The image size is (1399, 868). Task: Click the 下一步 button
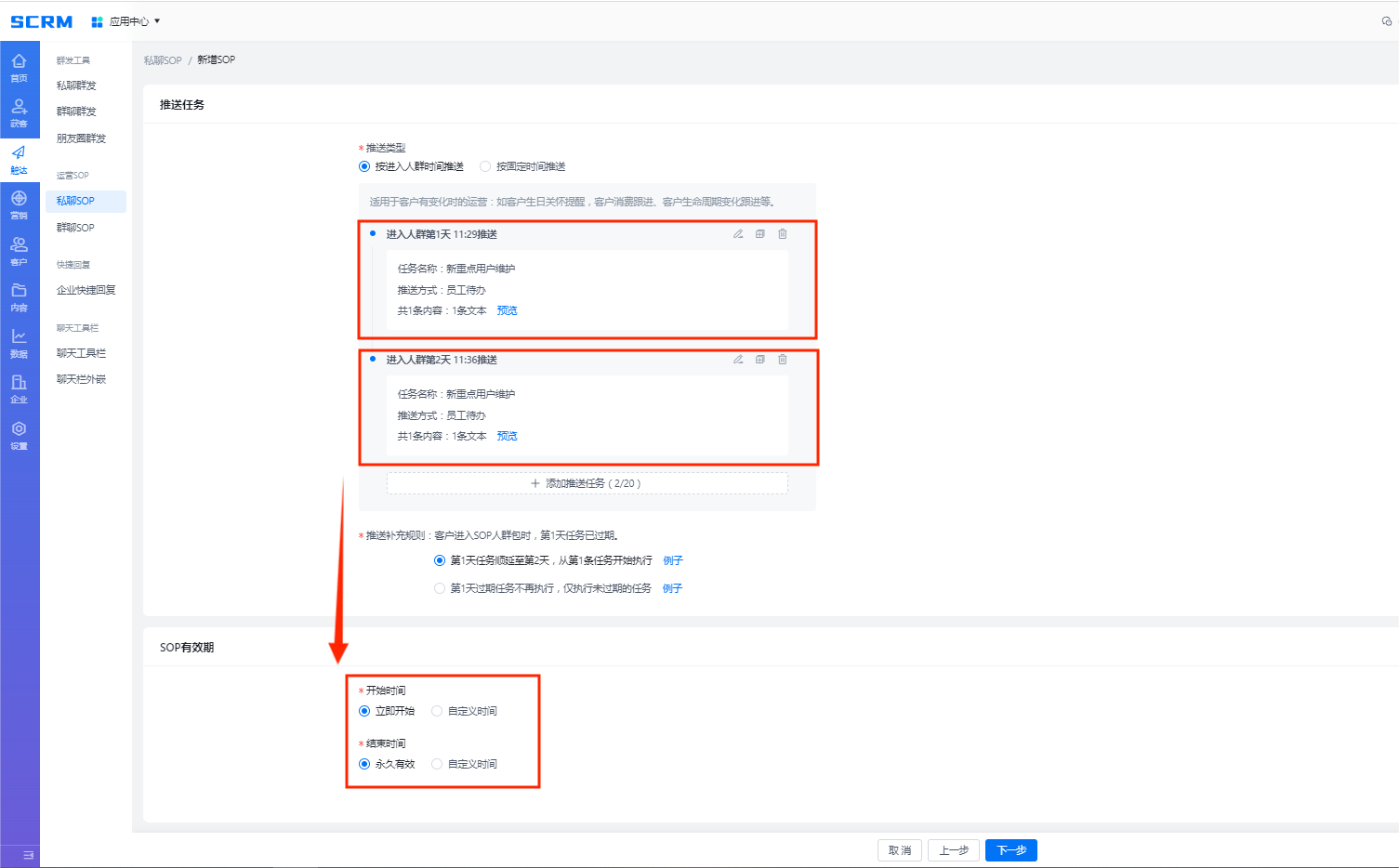(x=1010, y=850)
